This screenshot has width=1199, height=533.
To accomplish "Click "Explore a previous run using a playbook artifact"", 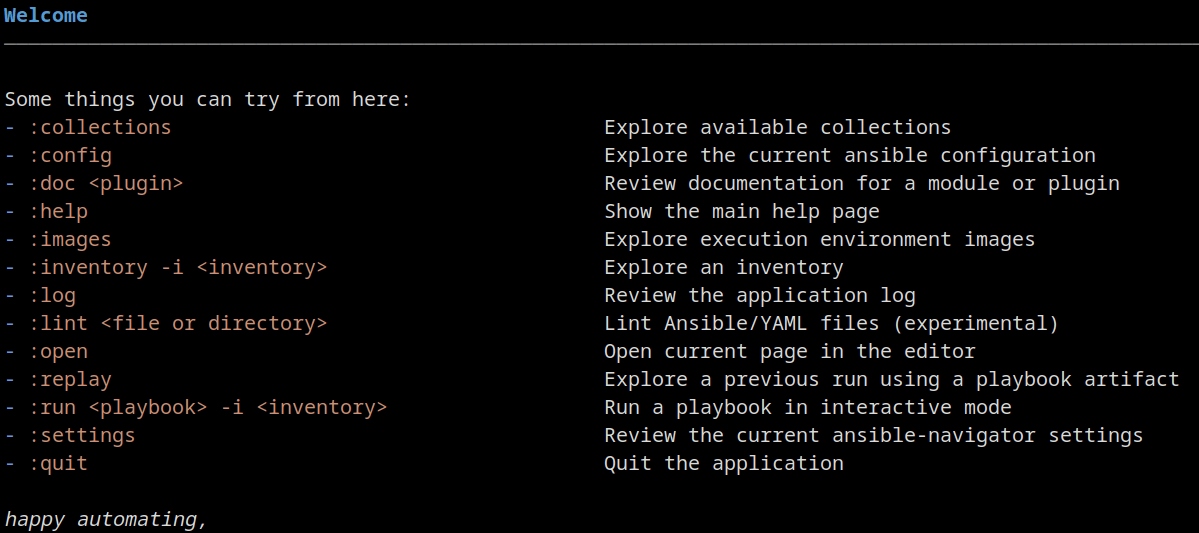I will 892,379.
